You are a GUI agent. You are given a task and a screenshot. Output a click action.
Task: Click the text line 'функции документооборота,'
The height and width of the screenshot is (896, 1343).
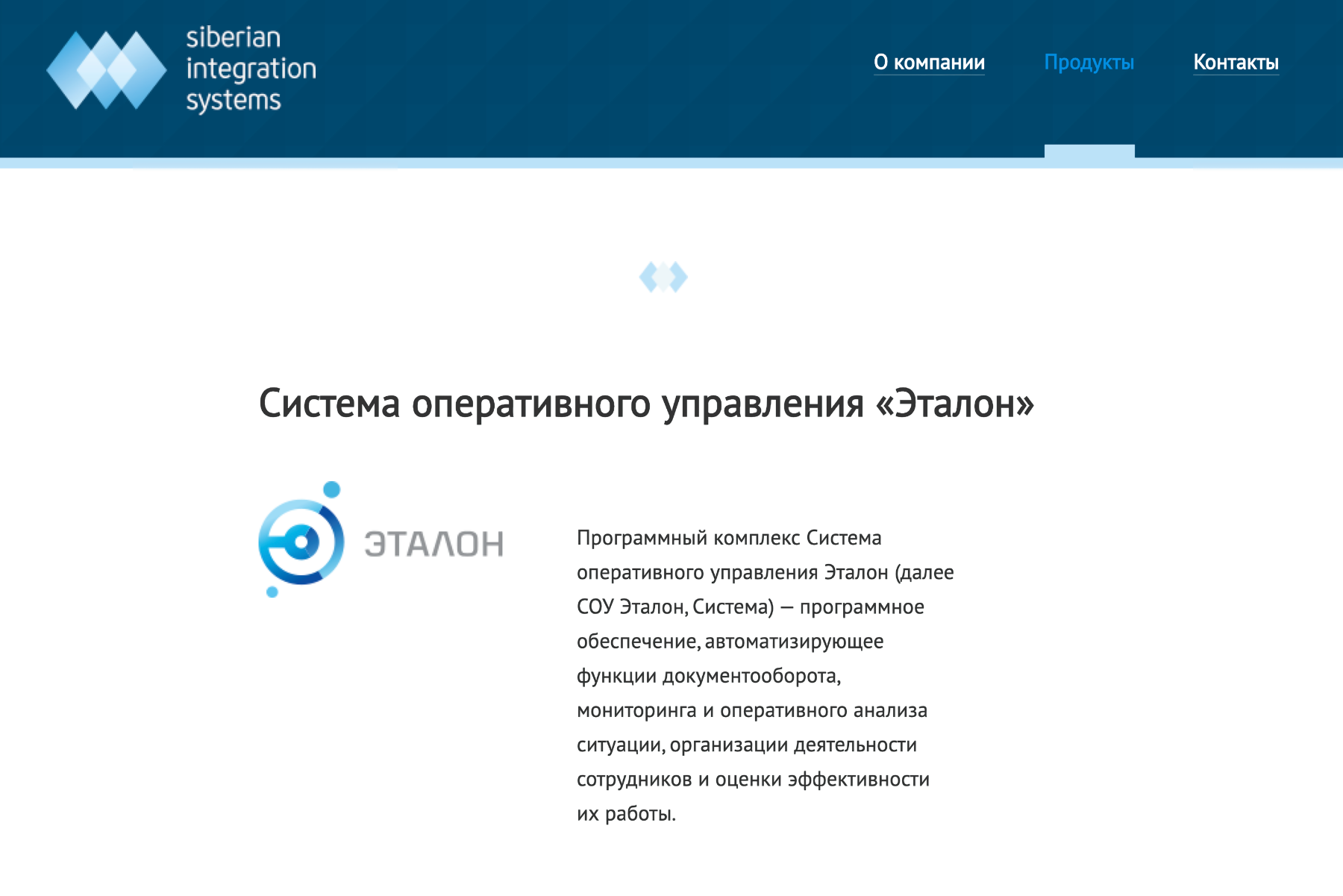pyautogui.click(x=709, y=676)
